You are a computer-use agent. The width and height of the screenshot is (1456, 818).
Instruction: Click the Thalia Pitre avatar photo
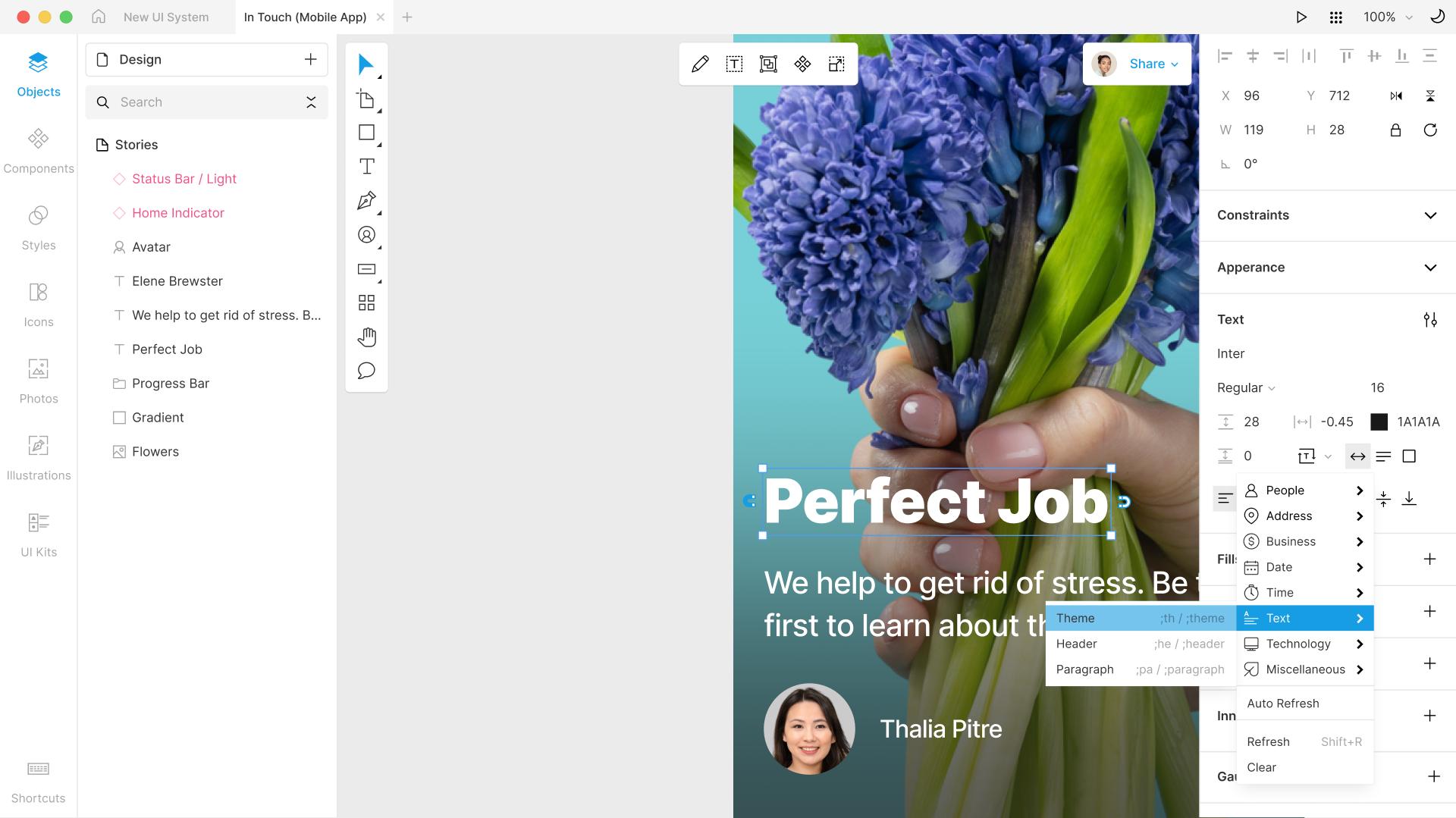point(809,729)
